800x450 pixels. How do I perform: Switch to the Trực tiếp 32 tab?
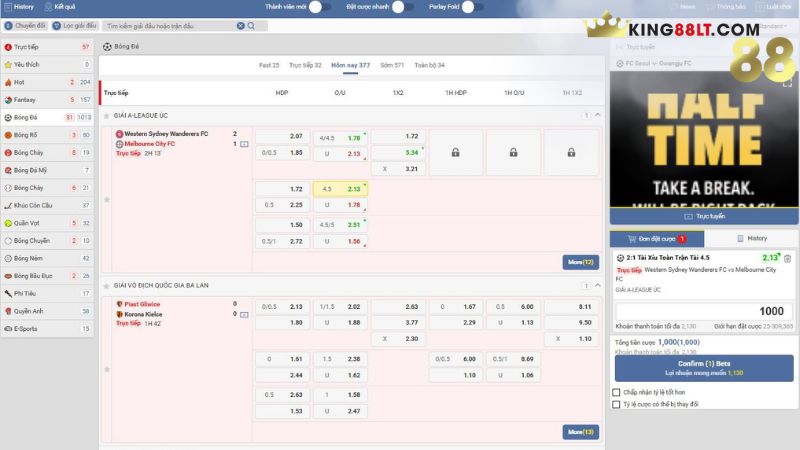pos(305,65)
